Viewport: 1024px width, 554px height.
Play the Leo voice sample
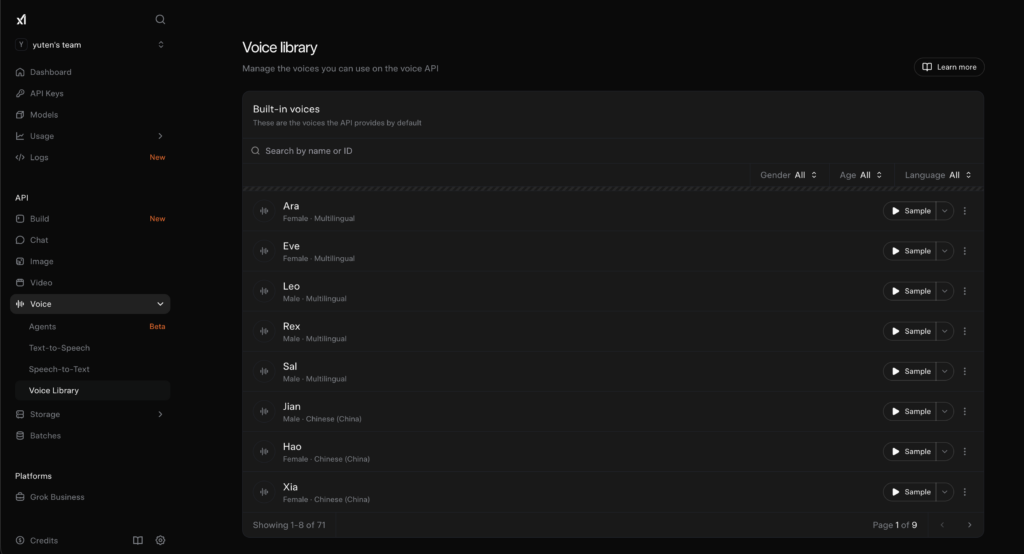(x=910, y=291)
